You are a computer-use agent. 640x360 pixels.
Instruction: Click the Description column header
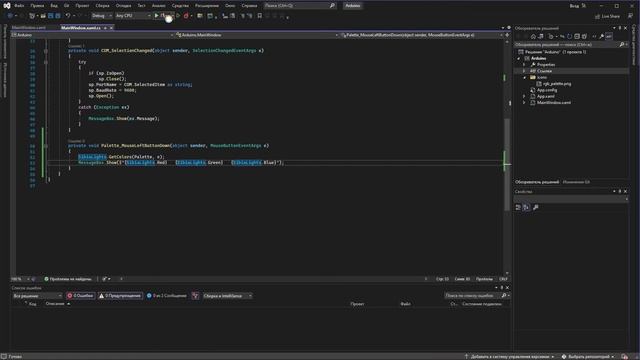[x=56, y=304]
